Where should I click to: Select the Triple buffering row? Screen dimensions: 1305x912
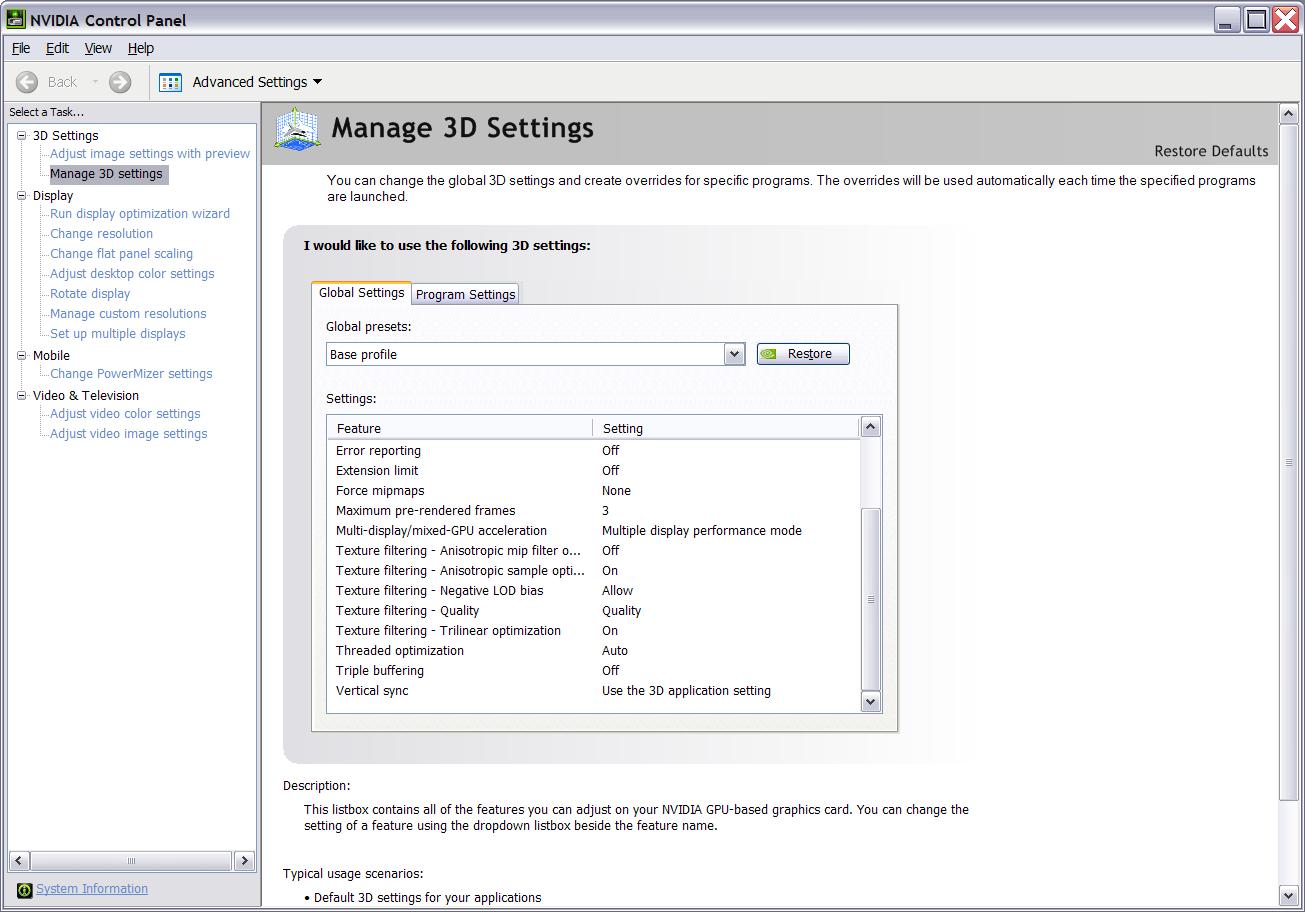point(593,671)
